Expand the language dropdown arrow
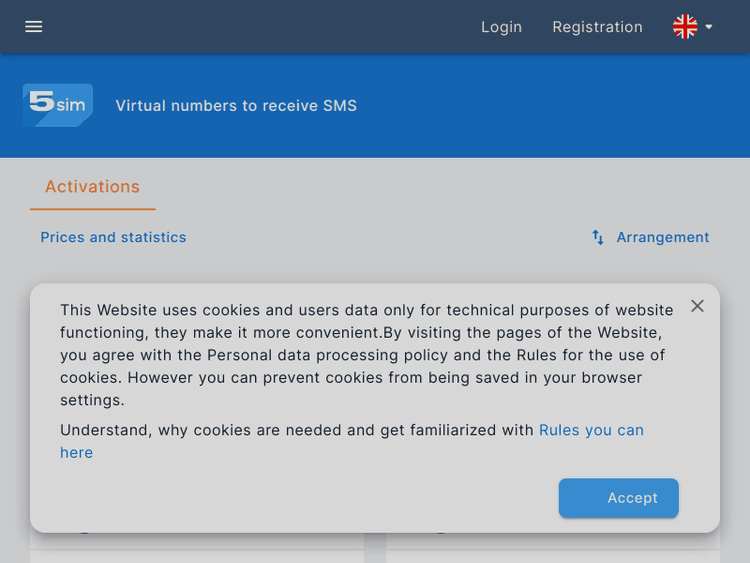This screenshot has height=563, width=750. (709, 27)
